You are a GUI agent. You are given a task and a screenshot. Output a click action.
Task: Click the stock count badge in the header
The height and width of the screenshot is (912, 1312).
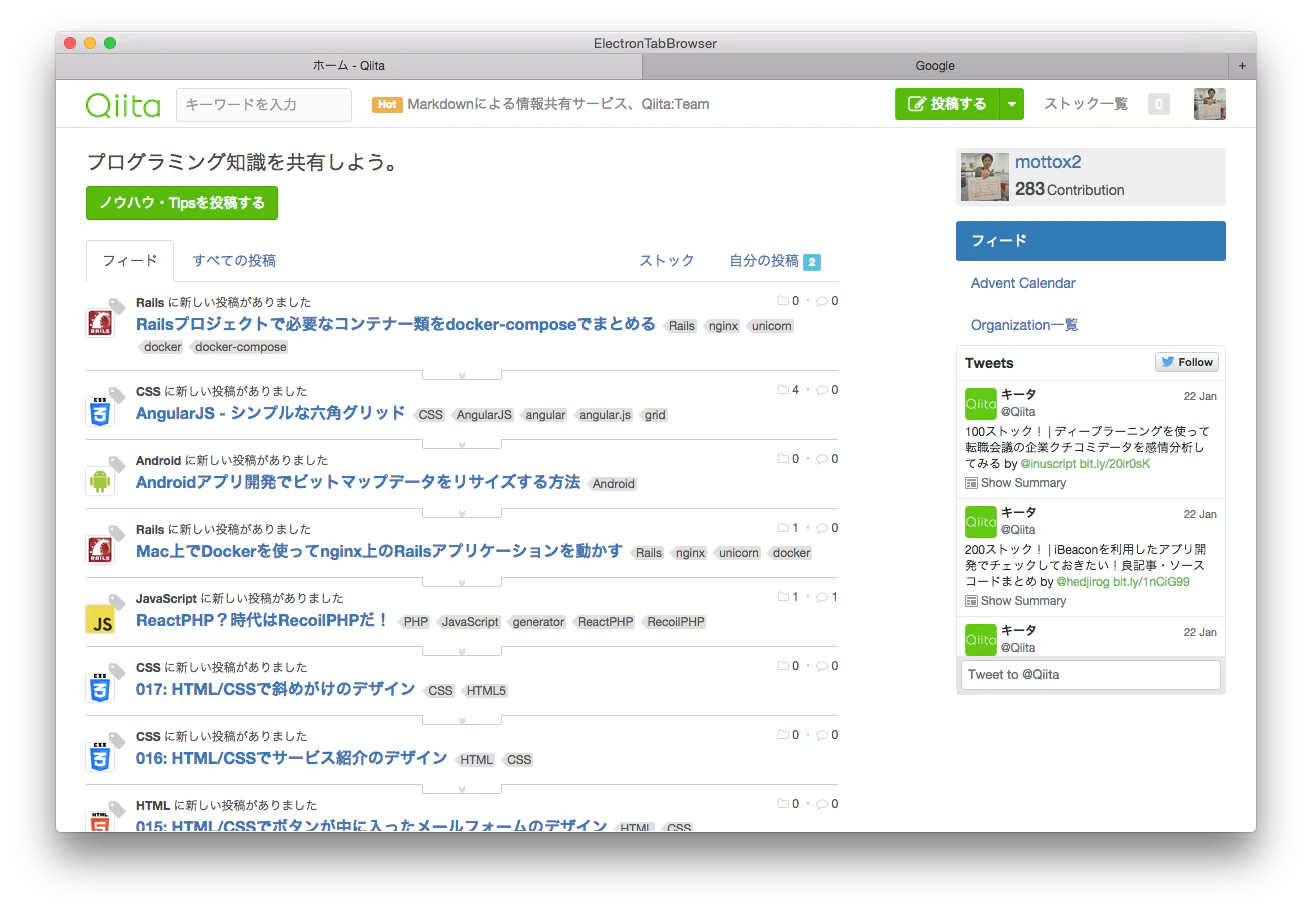click(1158, 104)
